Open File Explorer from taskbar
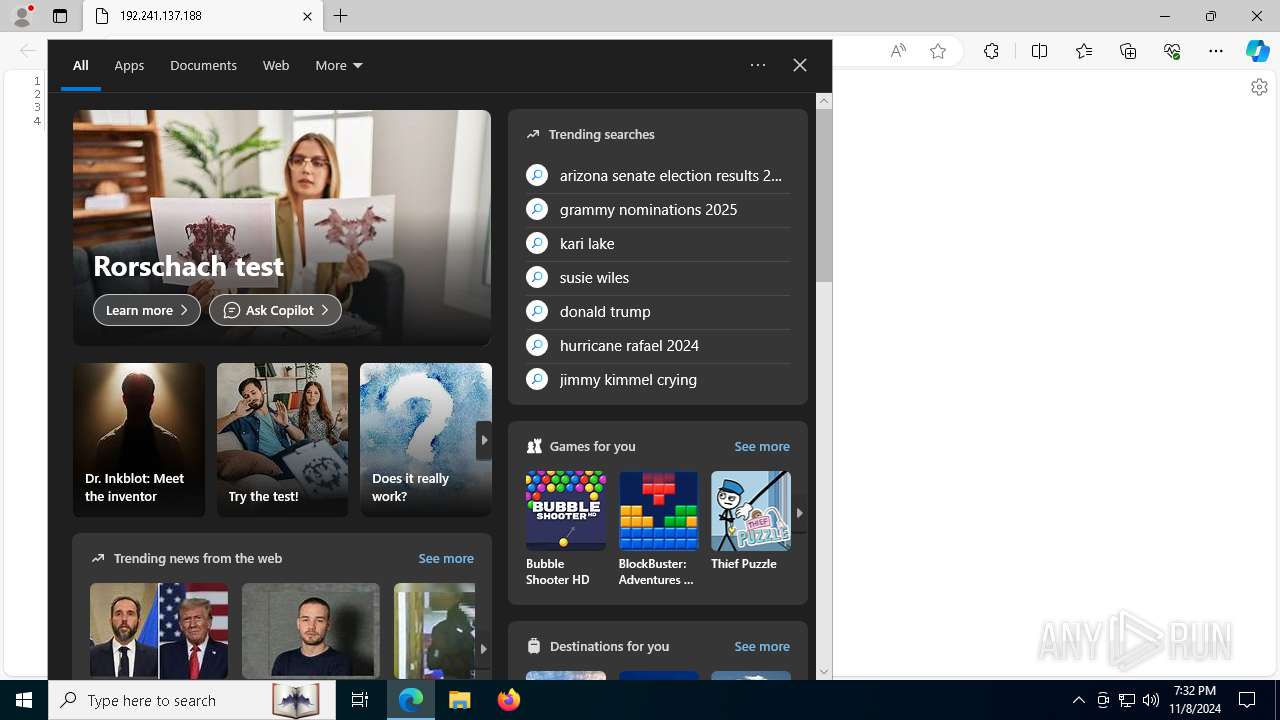1280x720 pixels. click(459, 700)
